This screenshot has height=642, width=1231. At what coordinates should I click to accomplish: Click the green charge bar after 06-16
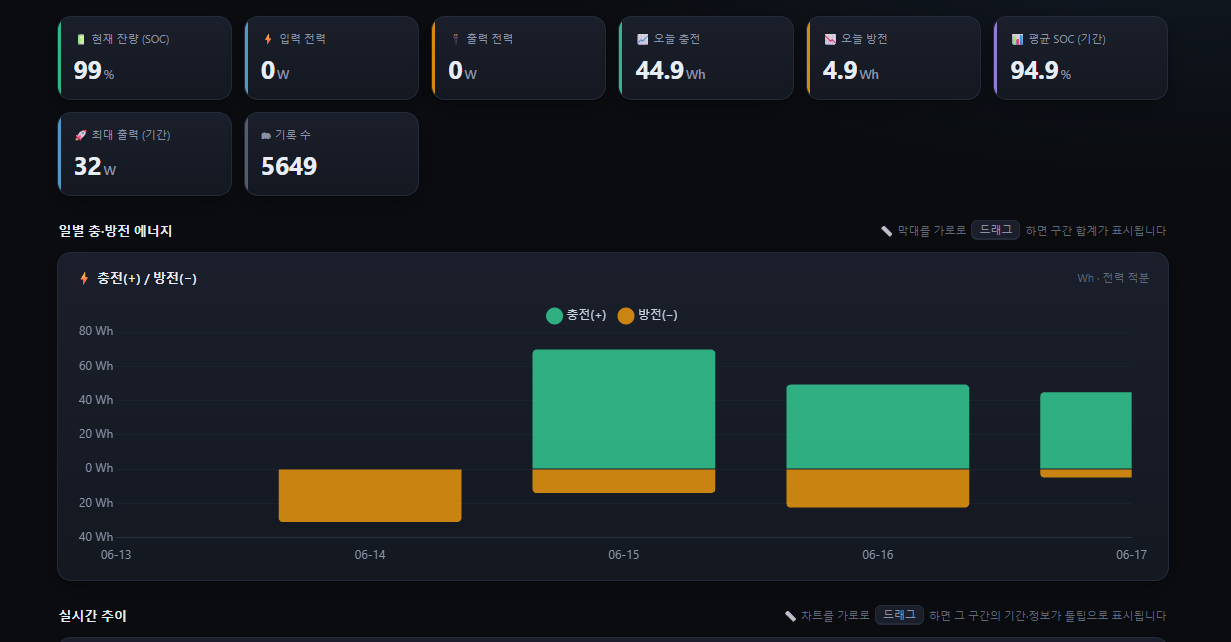1086,430
